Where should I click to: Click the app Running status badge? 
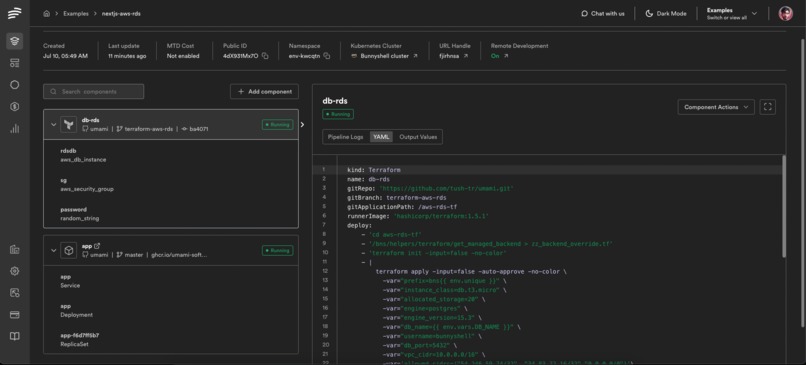click(277, 250)
